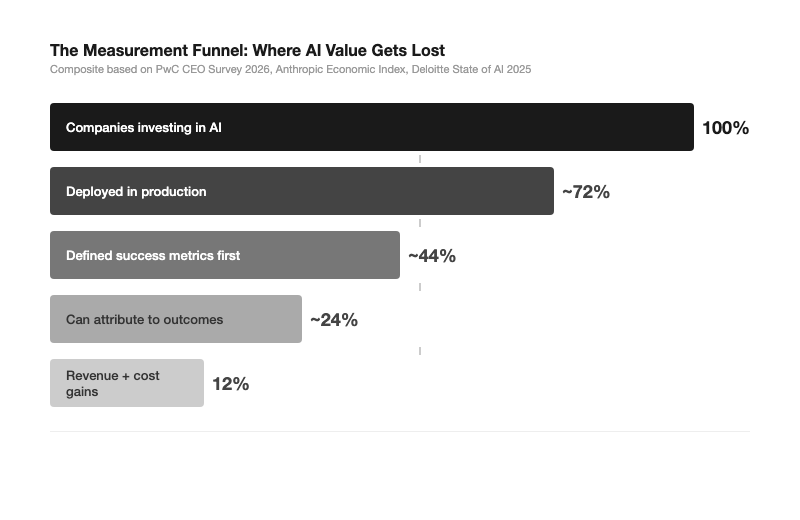The image size is (800, 520).
Task: Select the 'Revenue + cost gains' bar
Action: pyautogui.click(x=126, y=383)
